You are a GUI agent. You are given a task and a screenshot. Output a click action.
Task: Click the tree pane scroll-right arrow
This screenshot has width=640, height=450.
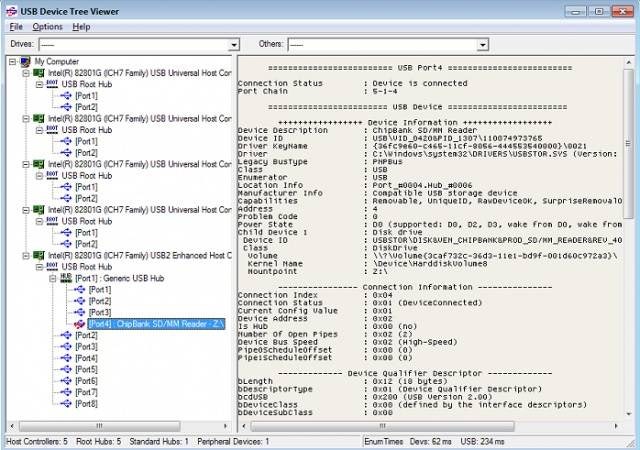point(225,426)
